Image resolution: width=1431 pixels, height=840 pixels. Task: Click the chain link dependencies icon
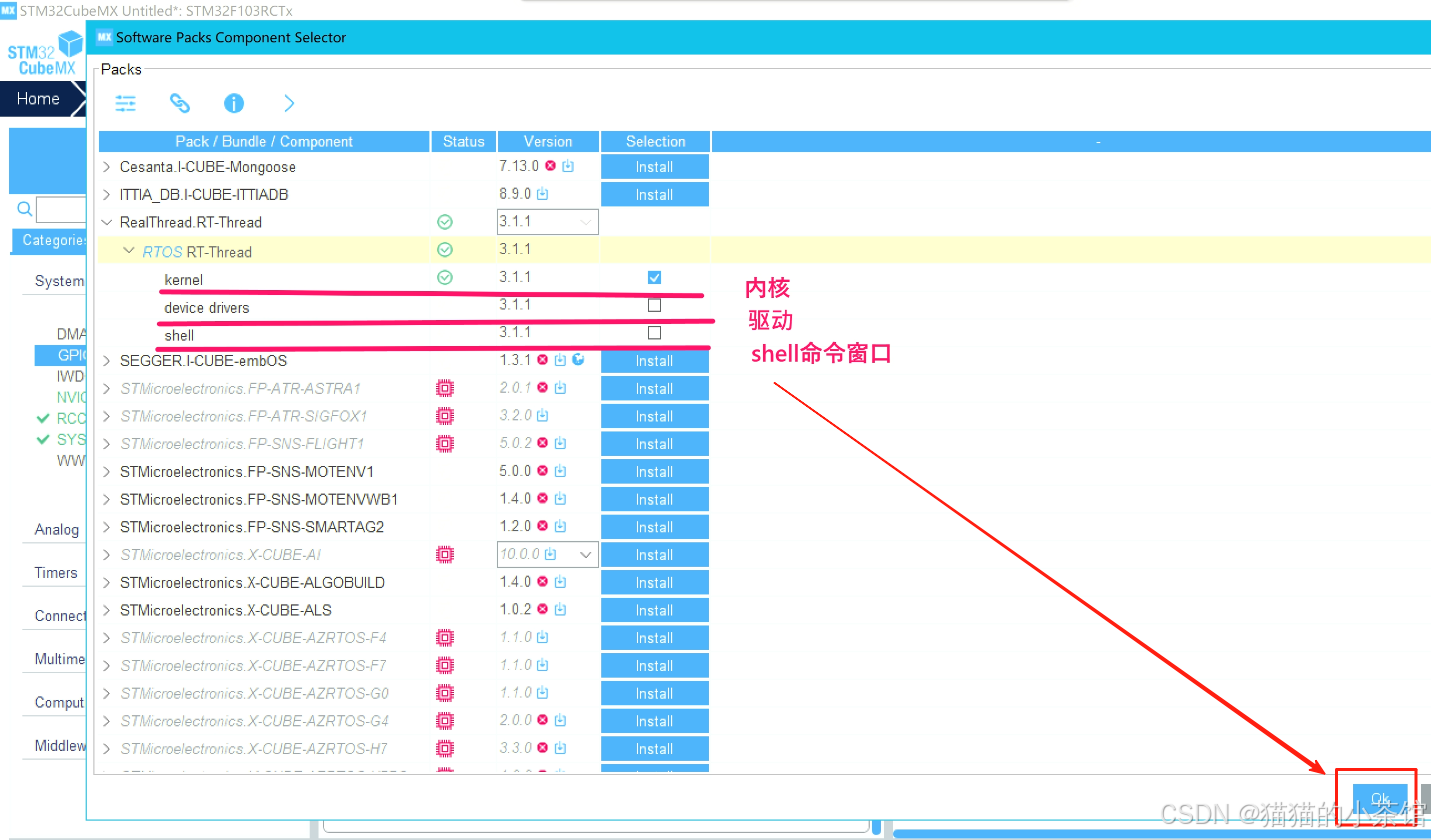(179, 103)
